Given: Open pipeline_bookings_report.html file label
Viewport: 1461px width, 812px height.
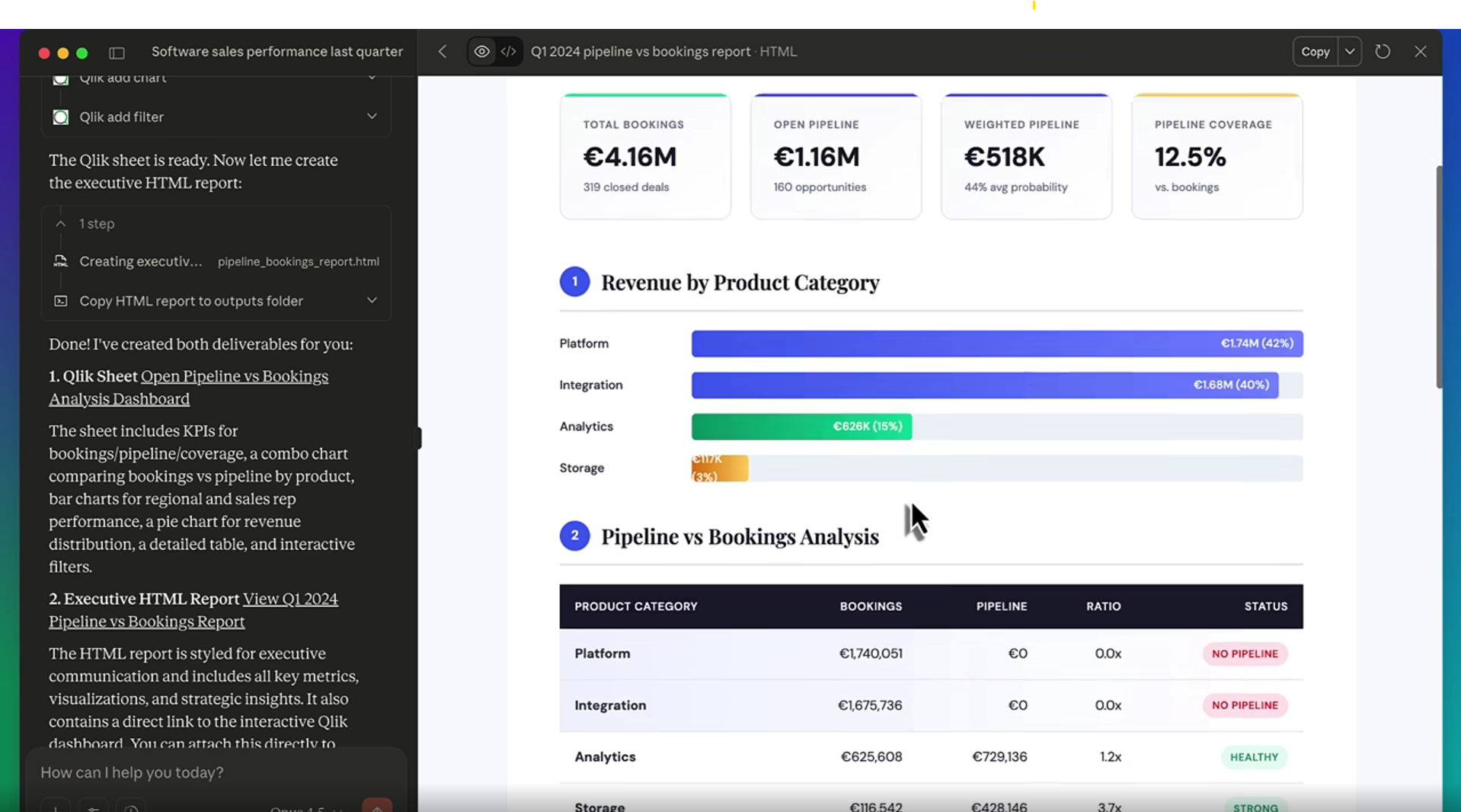Looking at the screenshot, I should tap(299, 261).
